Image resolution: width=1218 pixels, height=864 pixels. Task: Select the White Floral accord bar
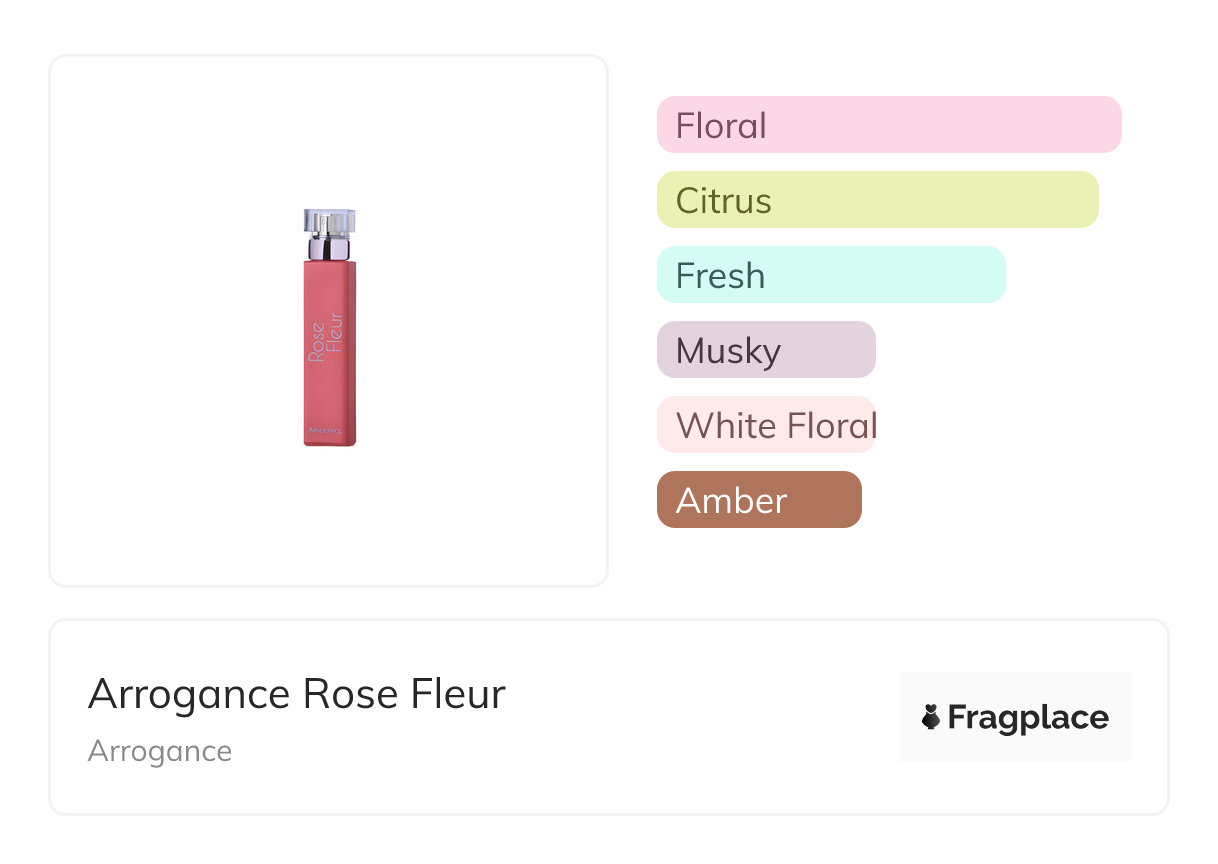pyautogui.click(x=766, y=425)
